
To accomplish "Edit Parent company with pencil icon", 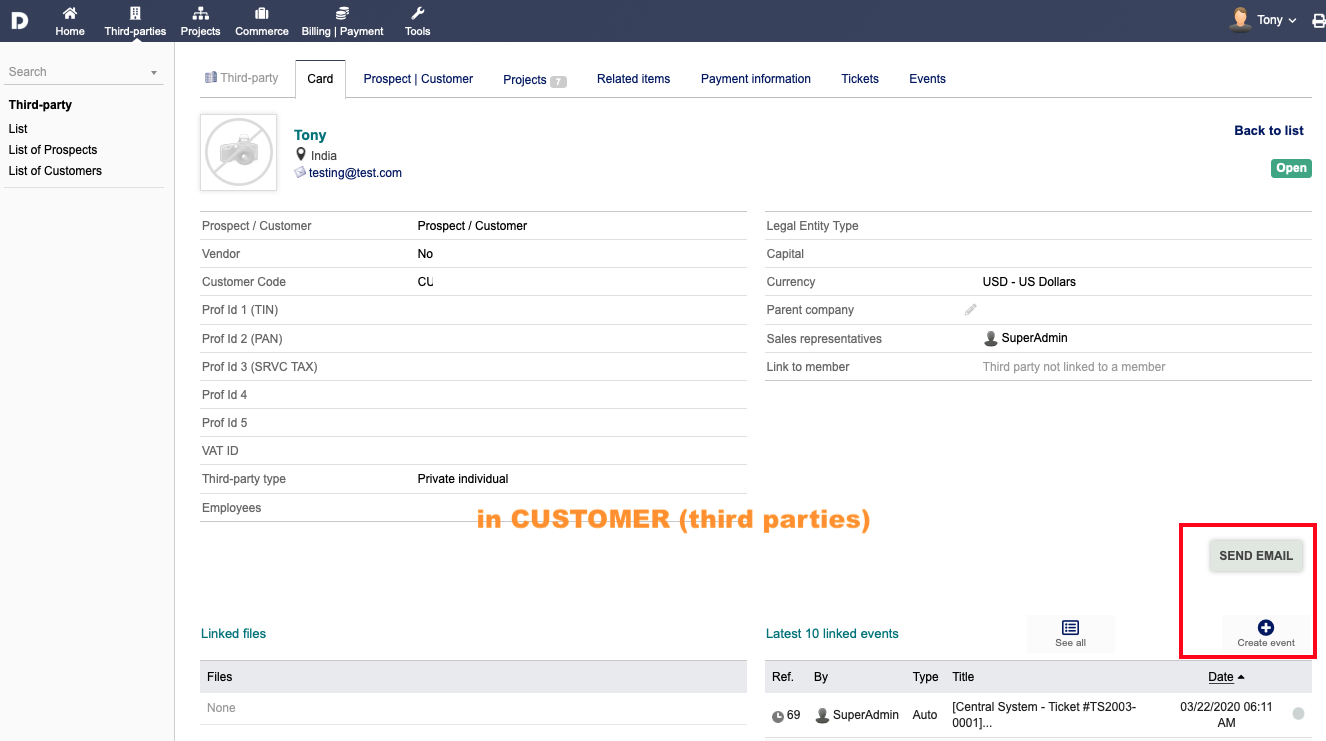I will tap(970, 310).
